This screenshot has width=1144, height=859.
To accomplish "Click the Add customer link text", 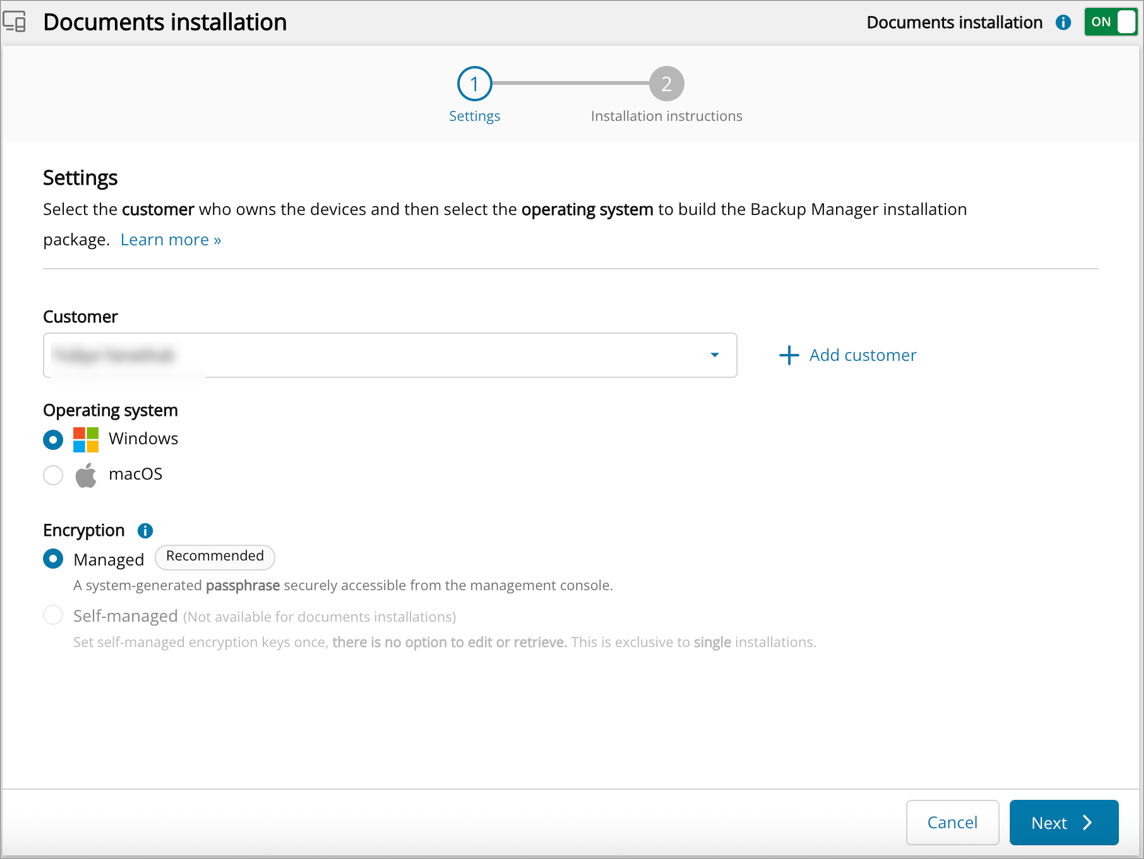I will coord(862,355).
